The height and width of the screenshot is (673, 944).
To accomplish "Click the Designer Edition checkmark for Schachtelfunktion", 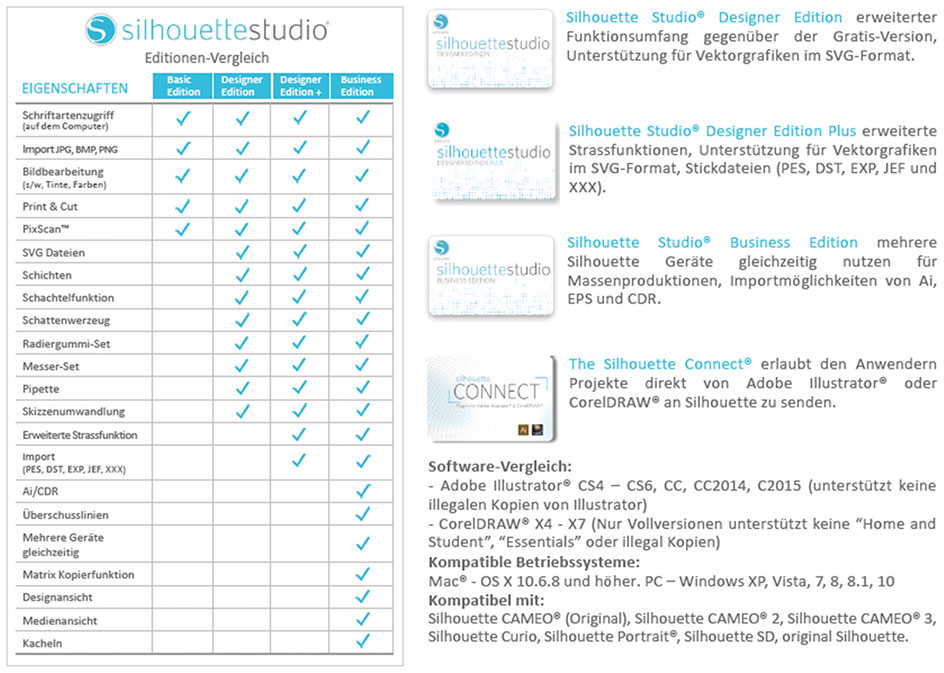I will pos(241,297).
